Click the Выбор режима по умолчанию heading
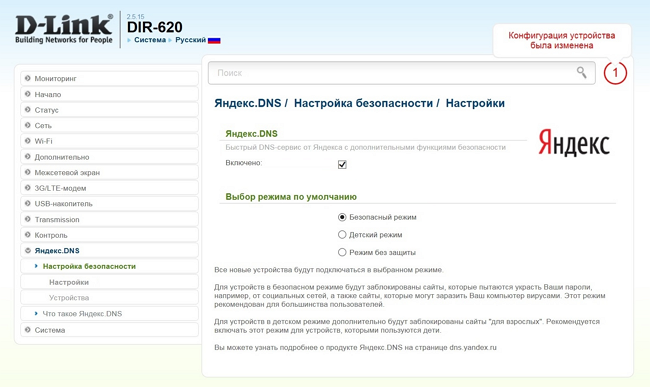650x387 pixels. click(291, 197)
